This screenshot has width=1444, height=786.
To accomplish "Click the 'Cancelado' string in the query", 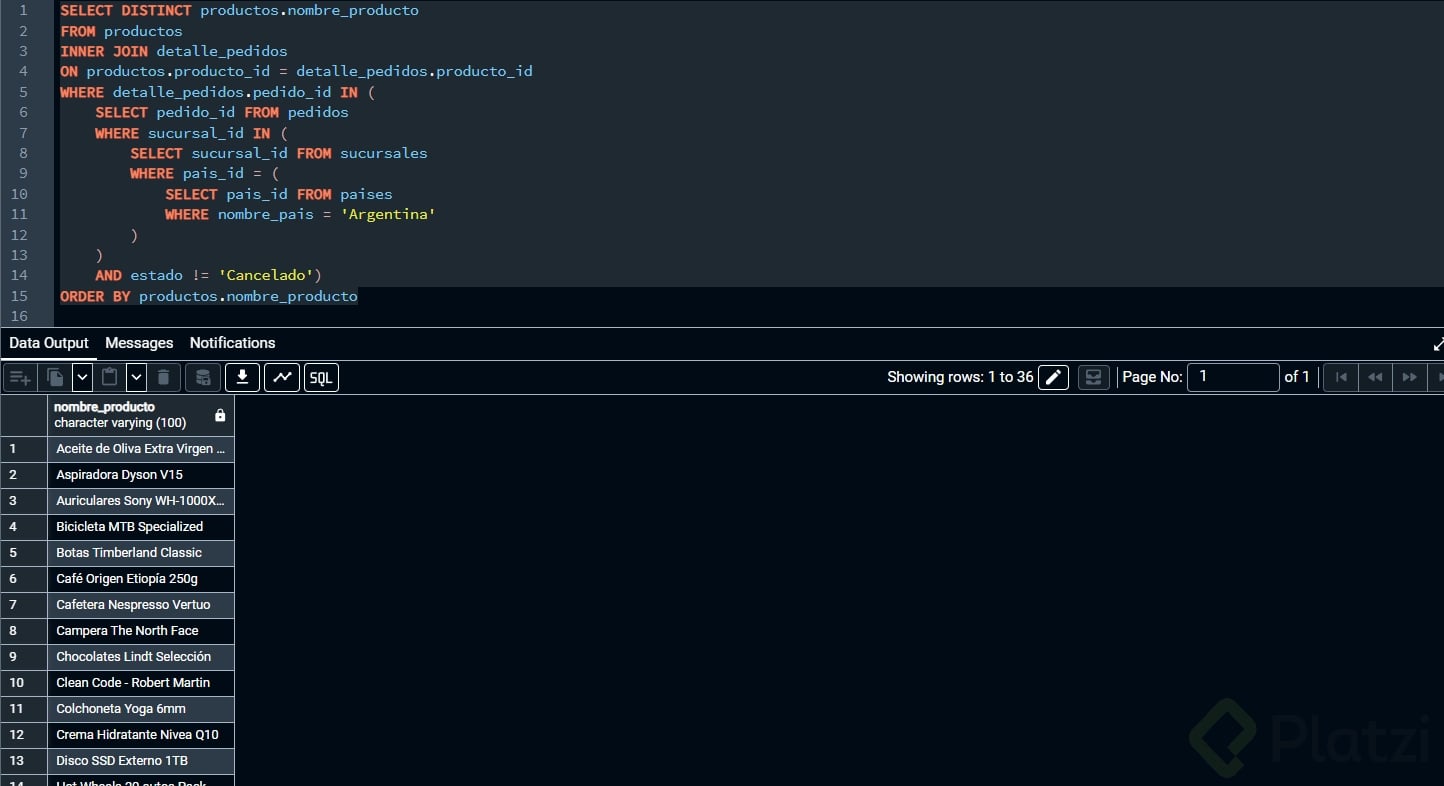I will 266,275.
